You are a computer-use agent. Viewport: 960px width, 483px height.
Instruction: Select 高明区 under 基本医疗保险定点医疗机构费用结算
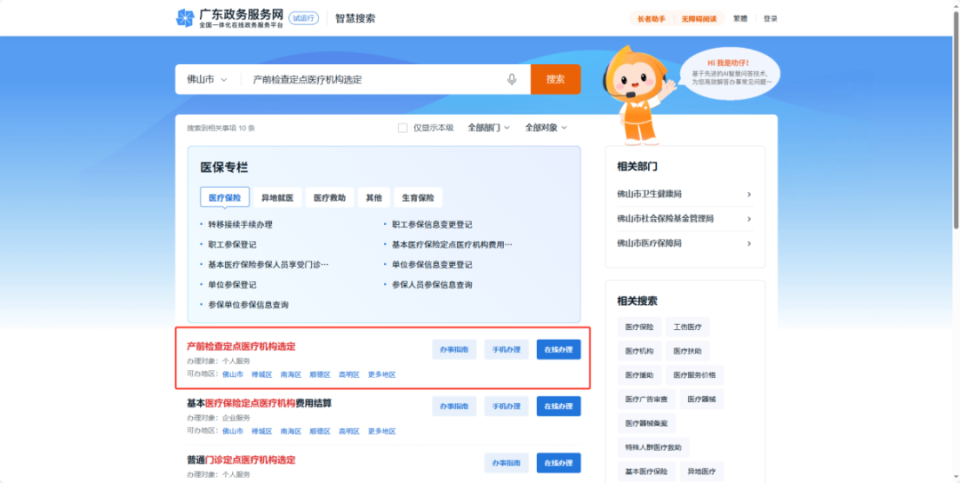349,432
